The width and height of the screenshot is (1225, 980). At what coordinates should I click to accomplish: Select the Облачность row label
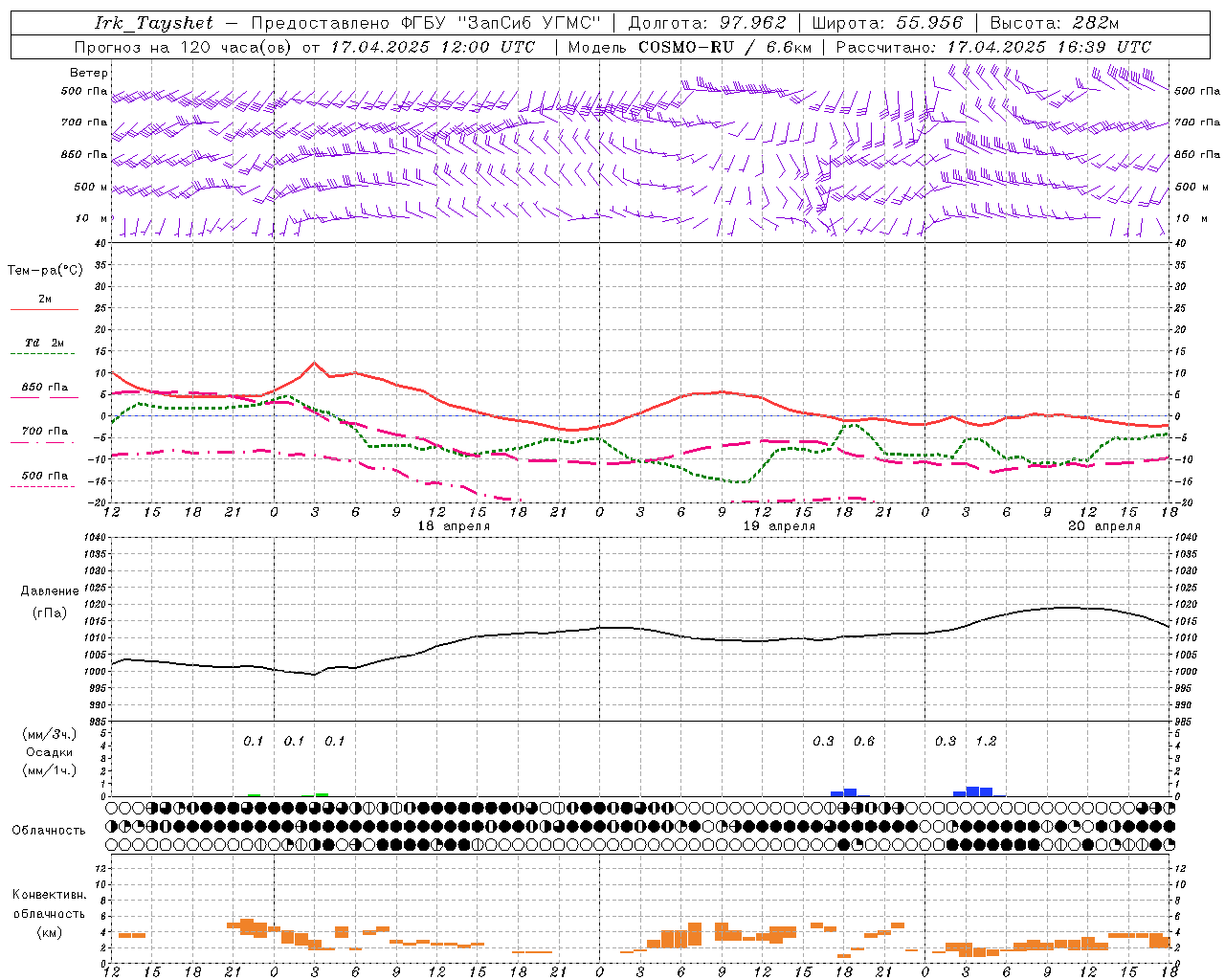tap(49, 831)
